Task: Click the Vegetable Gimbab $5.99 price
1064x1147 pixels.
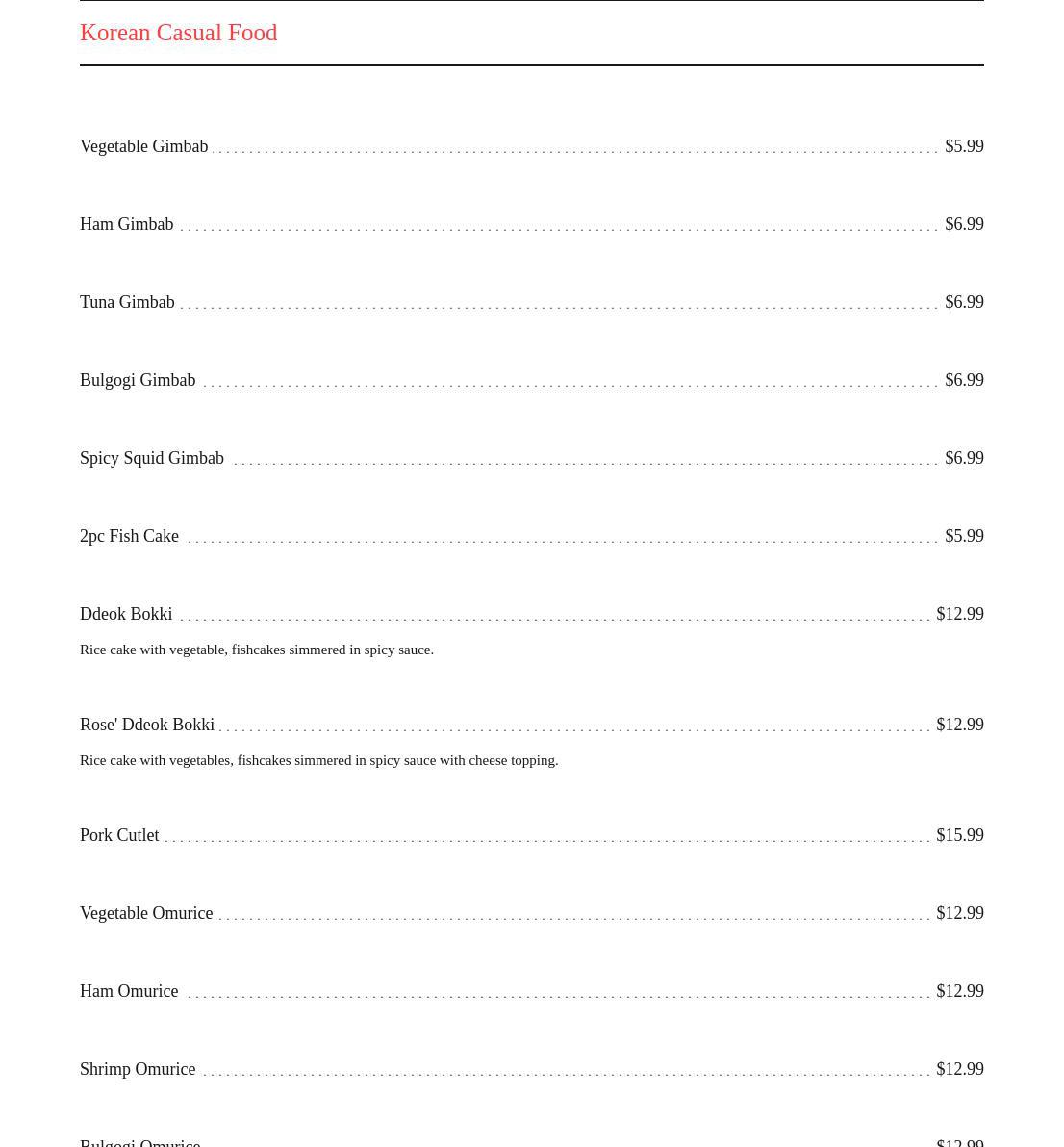Action: (x=964, y=146)
